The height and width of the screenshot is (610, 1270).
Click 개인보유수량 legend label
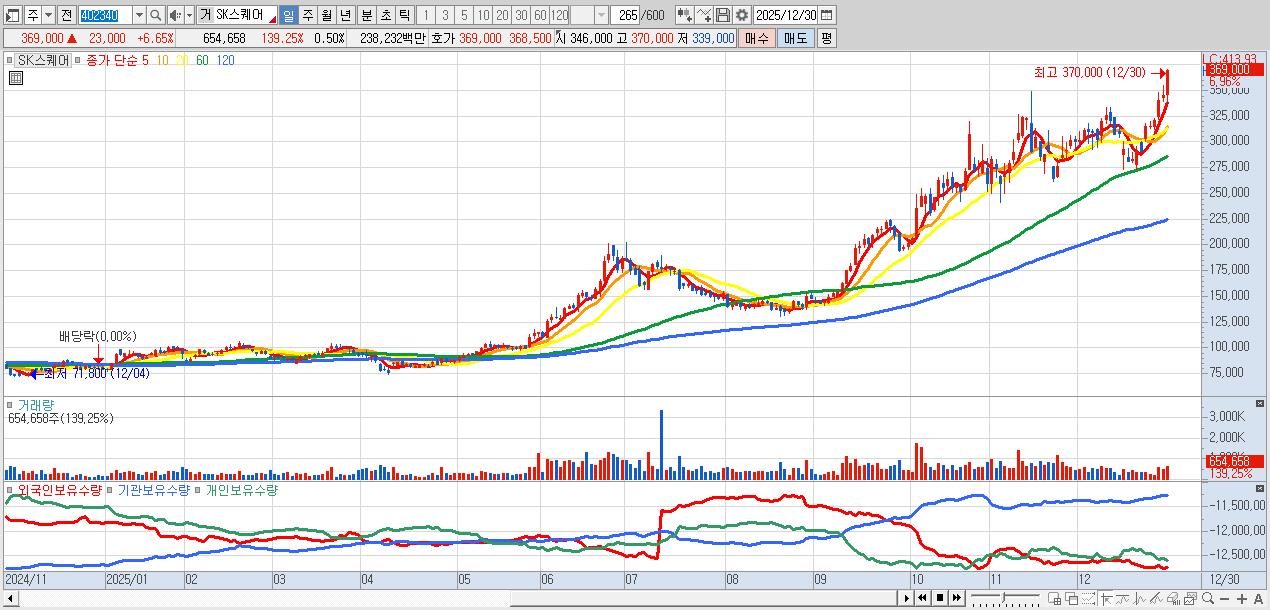[x=243, y=490]
